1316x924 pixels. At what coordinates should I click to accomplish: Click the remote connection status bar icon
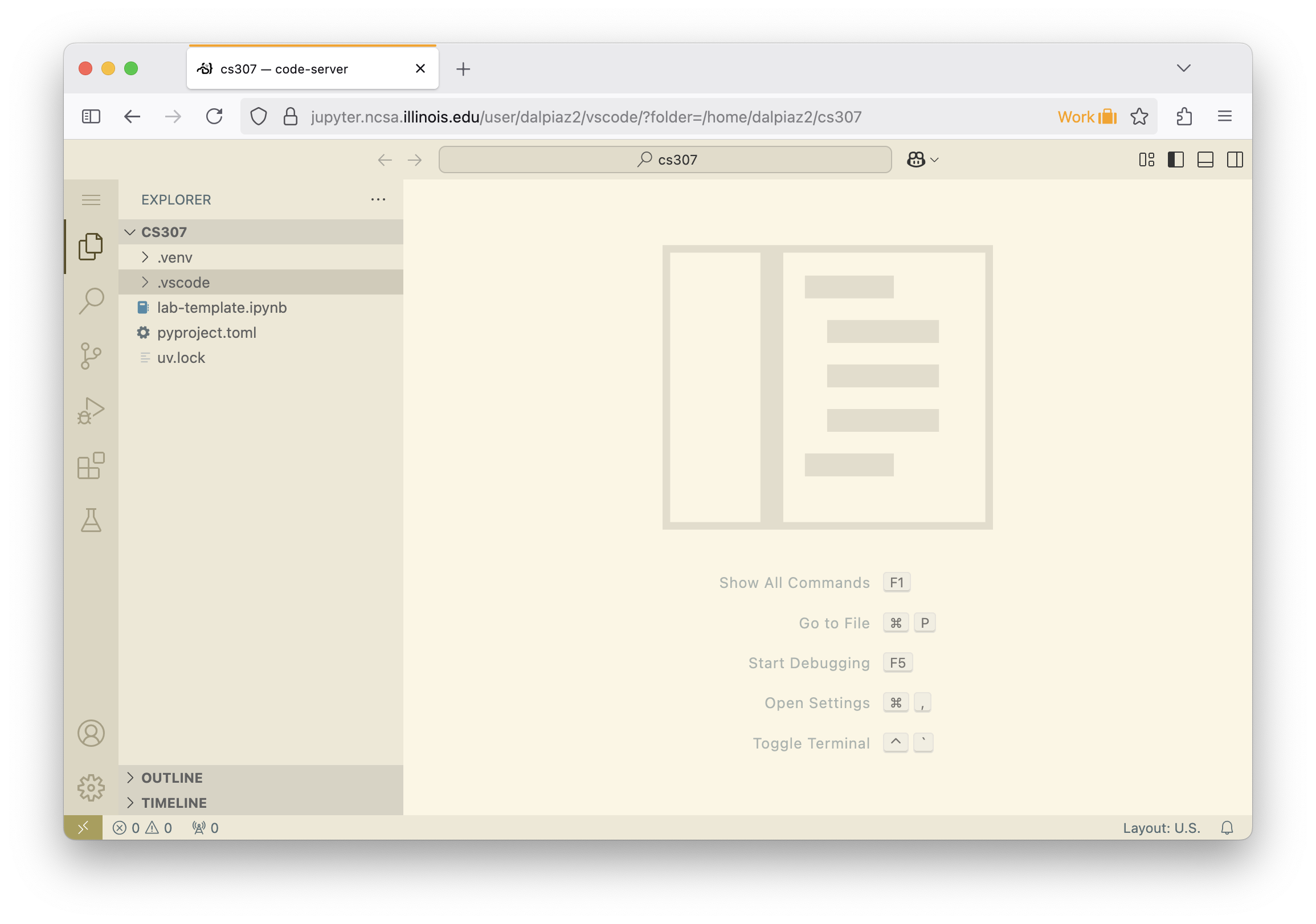coord(83,827)
